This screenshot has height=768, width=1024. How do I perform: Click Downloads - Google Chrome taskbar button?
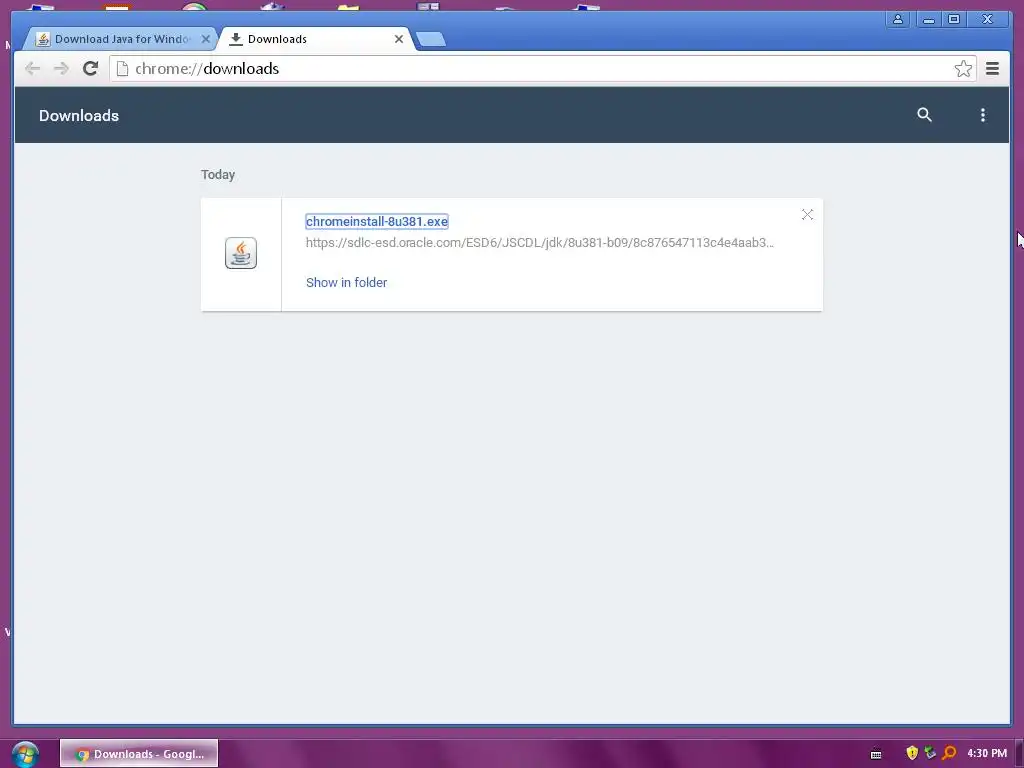click(x=139, y=754)
